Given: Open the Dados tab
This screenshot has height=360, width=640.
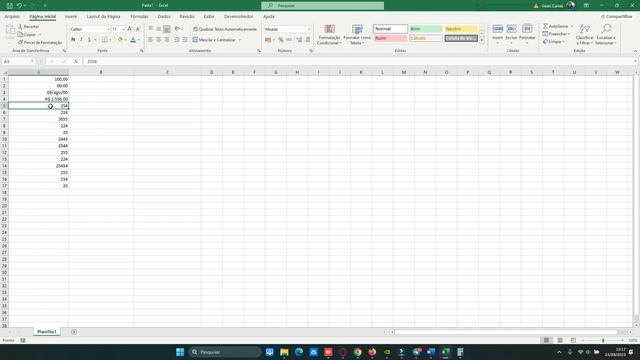Looking at the screenshot, I should coord(164,16).
